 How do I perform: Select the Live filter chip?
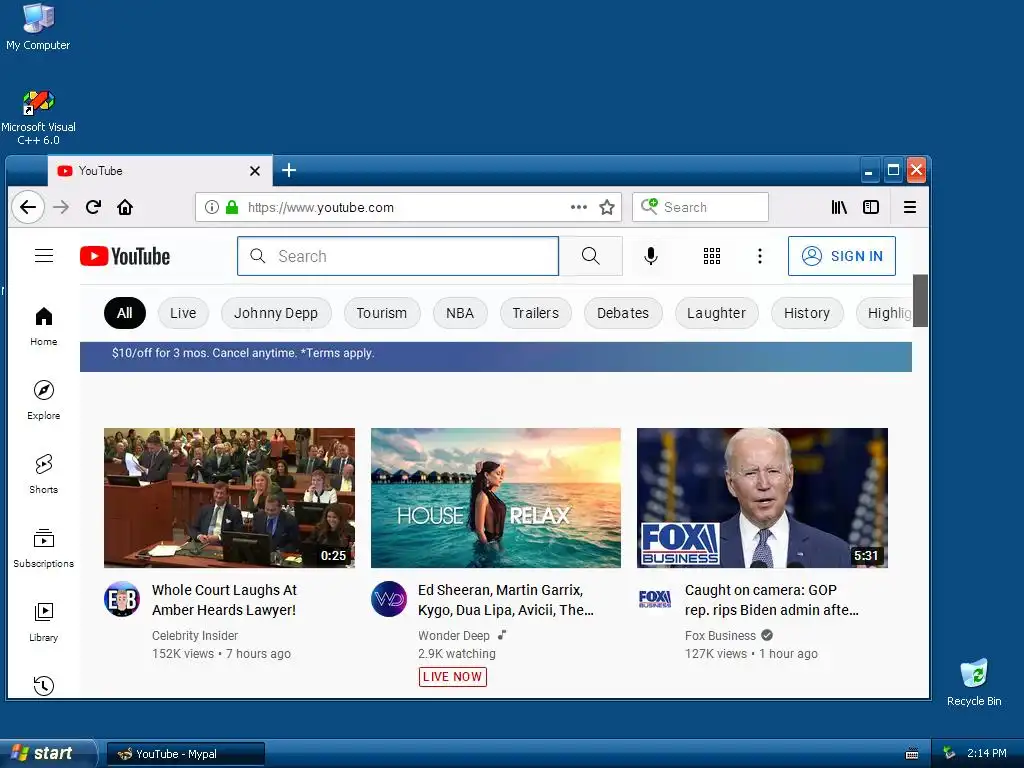point(183,313)
